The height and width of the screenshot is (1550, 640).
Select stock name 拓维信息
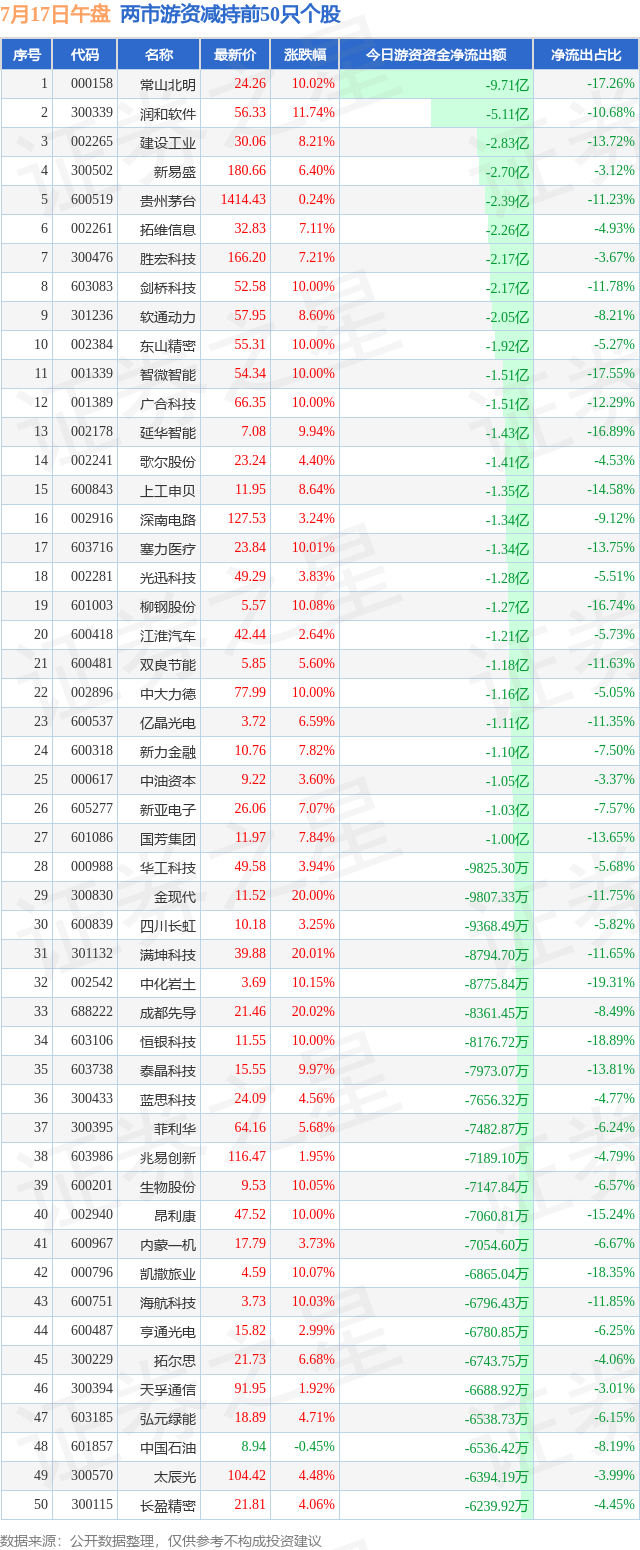coord(168,229)
